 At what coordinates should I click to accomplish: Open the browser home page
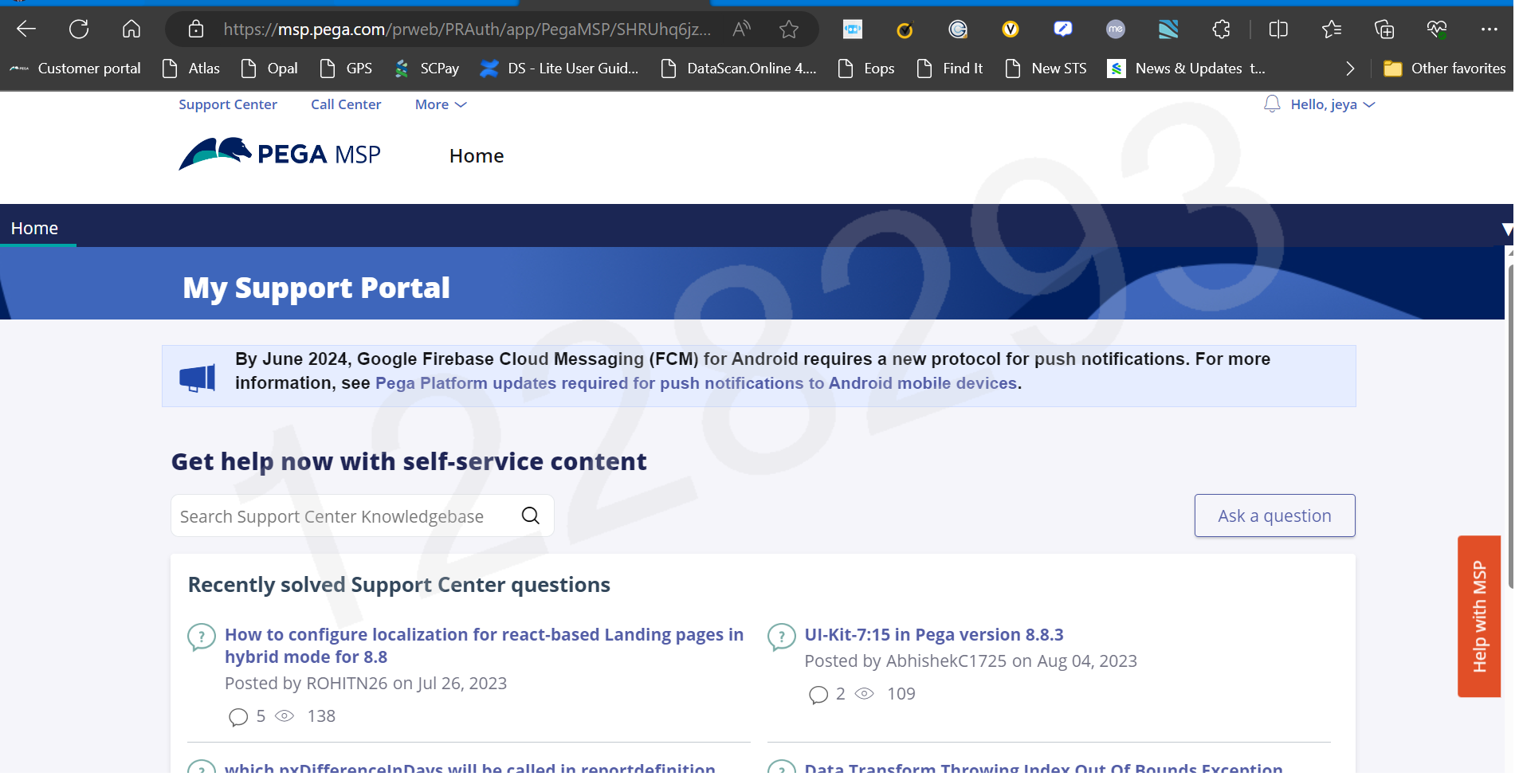coord(131,29)
